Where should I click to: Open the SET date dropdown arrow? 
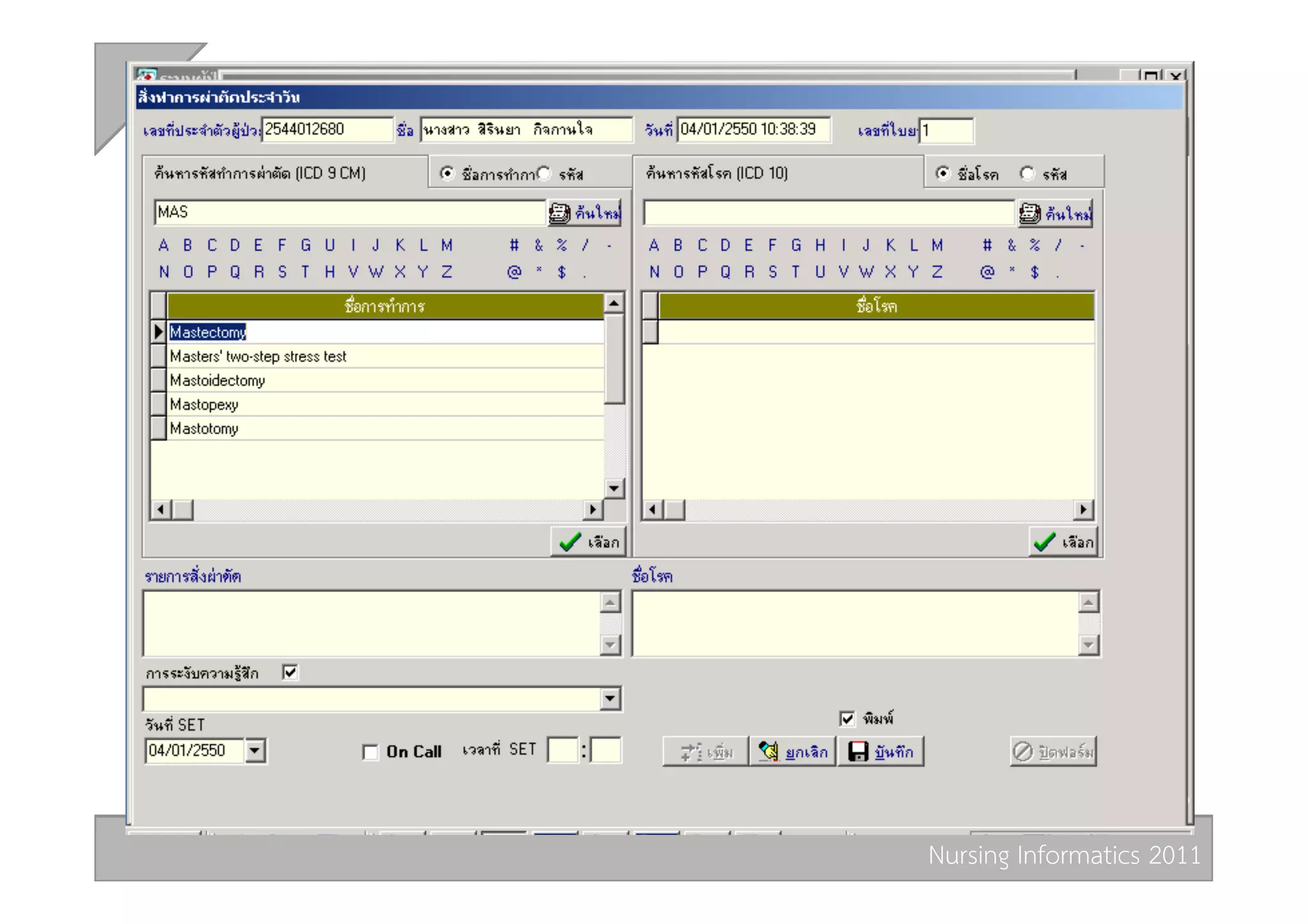point(255,750)
